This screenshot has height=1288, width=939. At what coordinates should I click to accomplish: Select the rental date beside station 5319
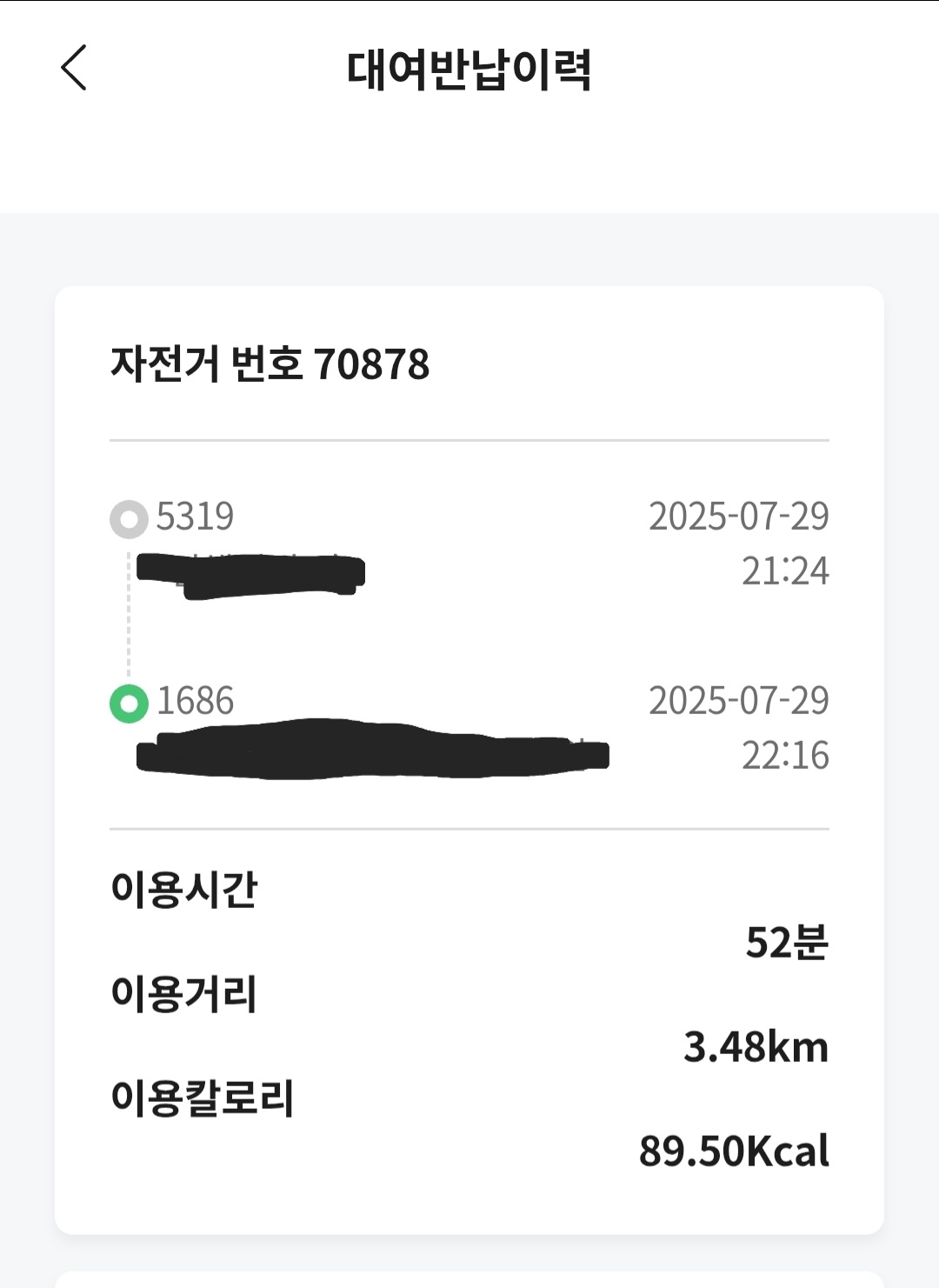click(x=739, y=517)
